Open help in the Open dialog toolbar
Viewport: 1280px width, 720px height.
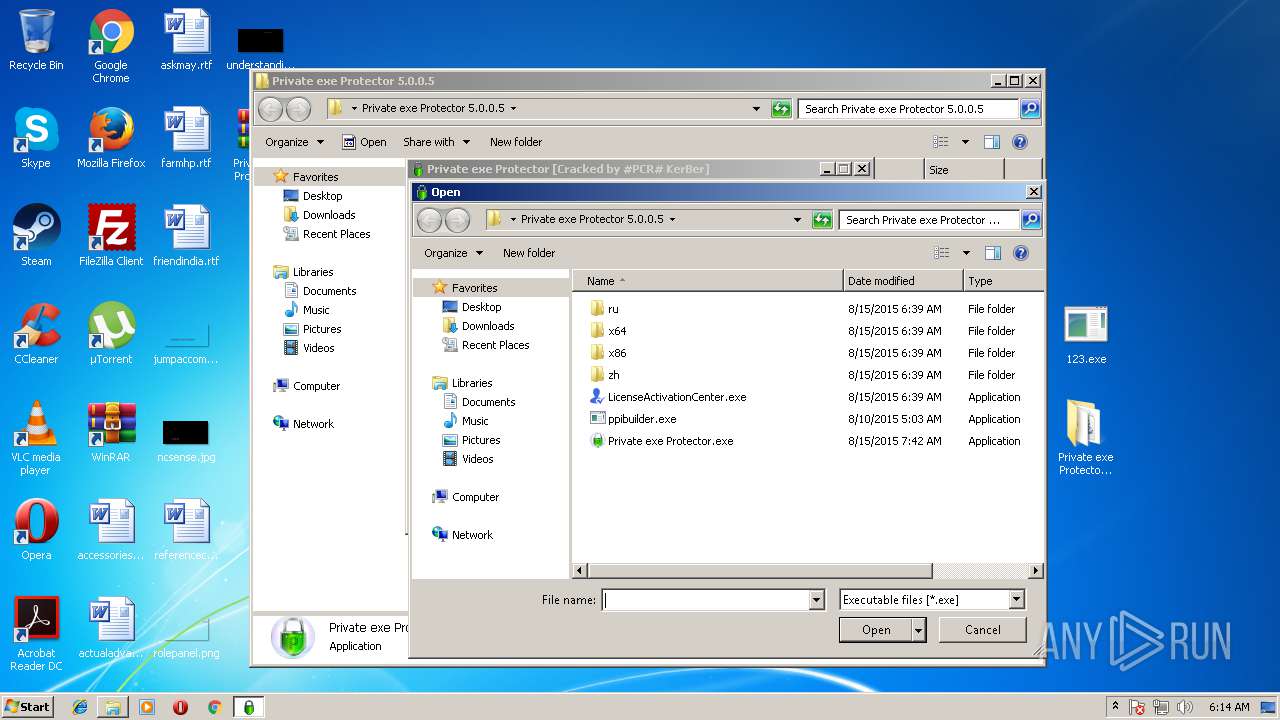tap(1021, 253)
